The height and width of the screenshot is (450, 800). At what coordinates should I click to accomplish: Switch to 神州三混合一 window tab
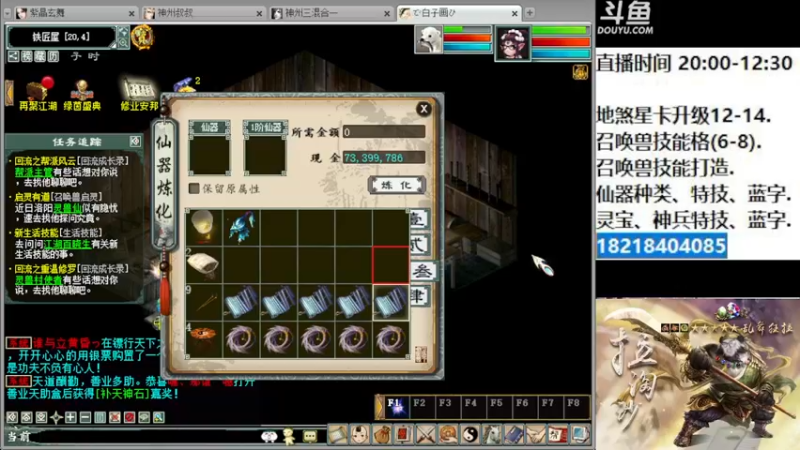pyautogui.click(x=331, y=13)
